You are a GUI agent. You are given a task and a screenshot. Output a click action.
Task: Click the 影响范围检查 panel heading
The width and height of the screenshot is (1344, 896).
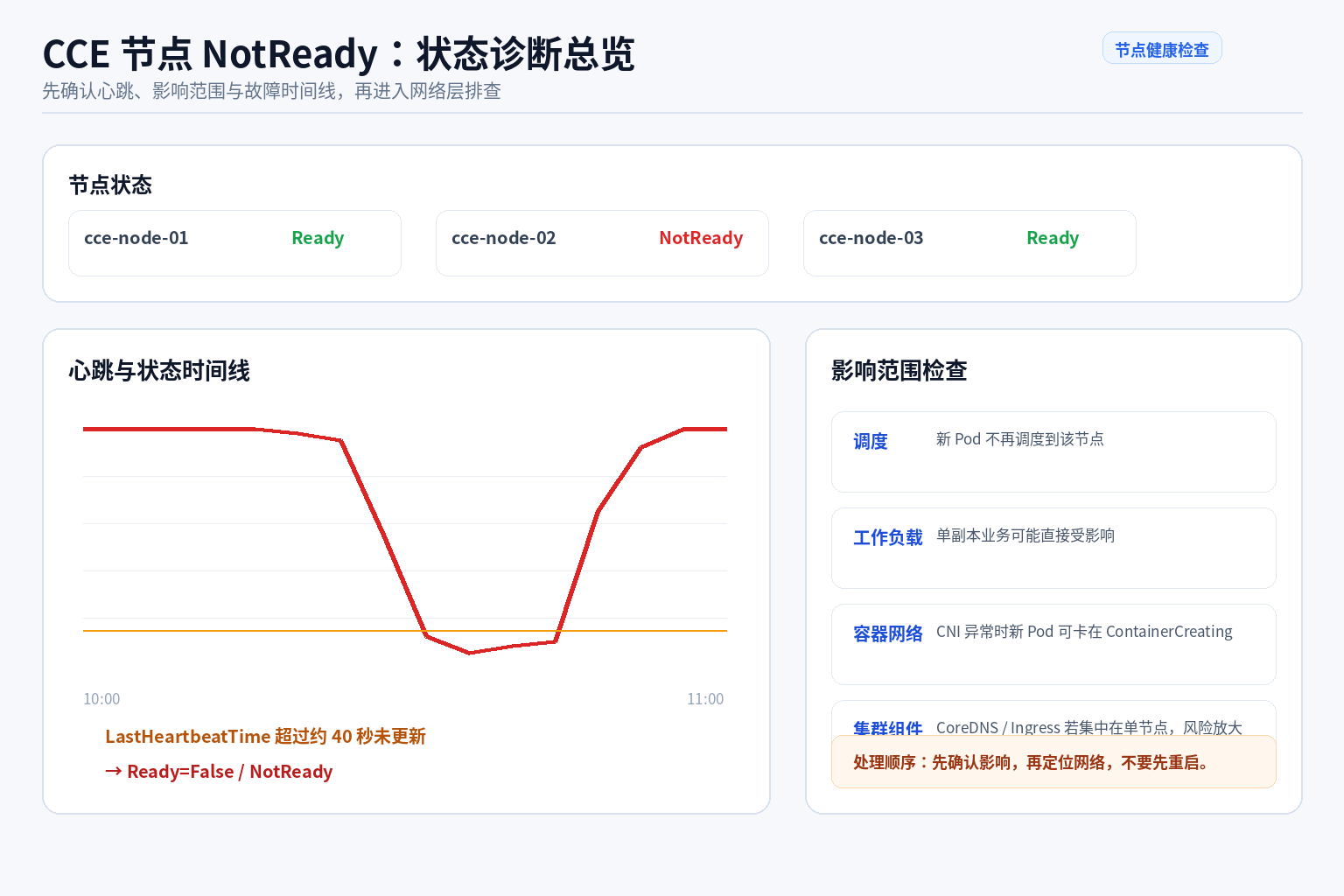pos(899,370)
